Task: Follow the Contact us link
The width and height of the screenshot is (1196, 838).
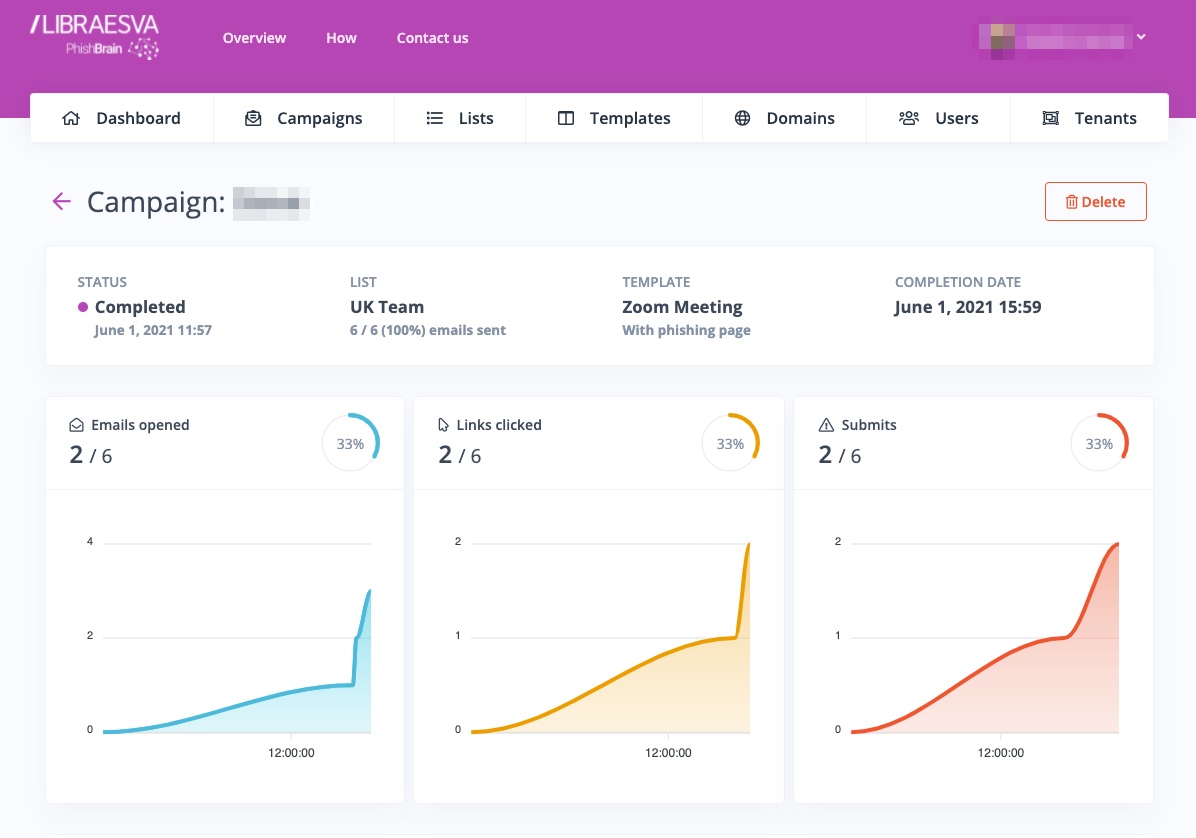Action: click(432, 38)
